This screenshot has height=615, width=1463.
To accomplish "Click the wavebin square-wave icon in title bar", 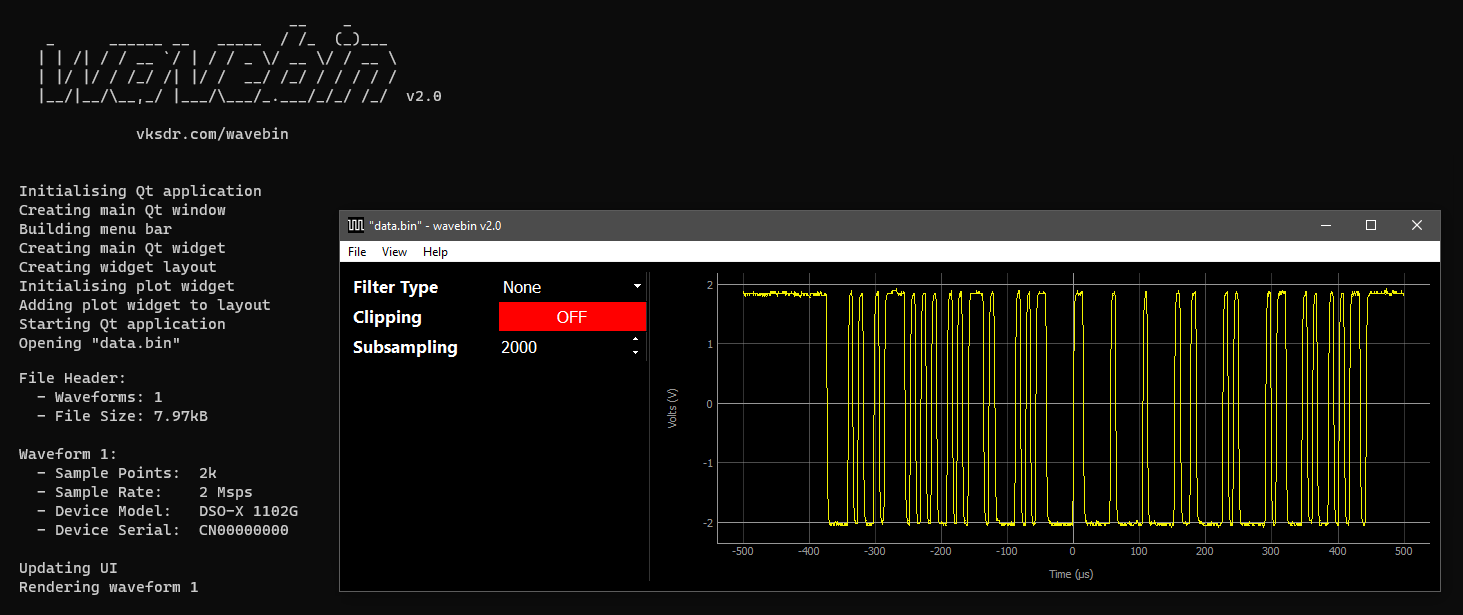I will [x=356, y=226].
